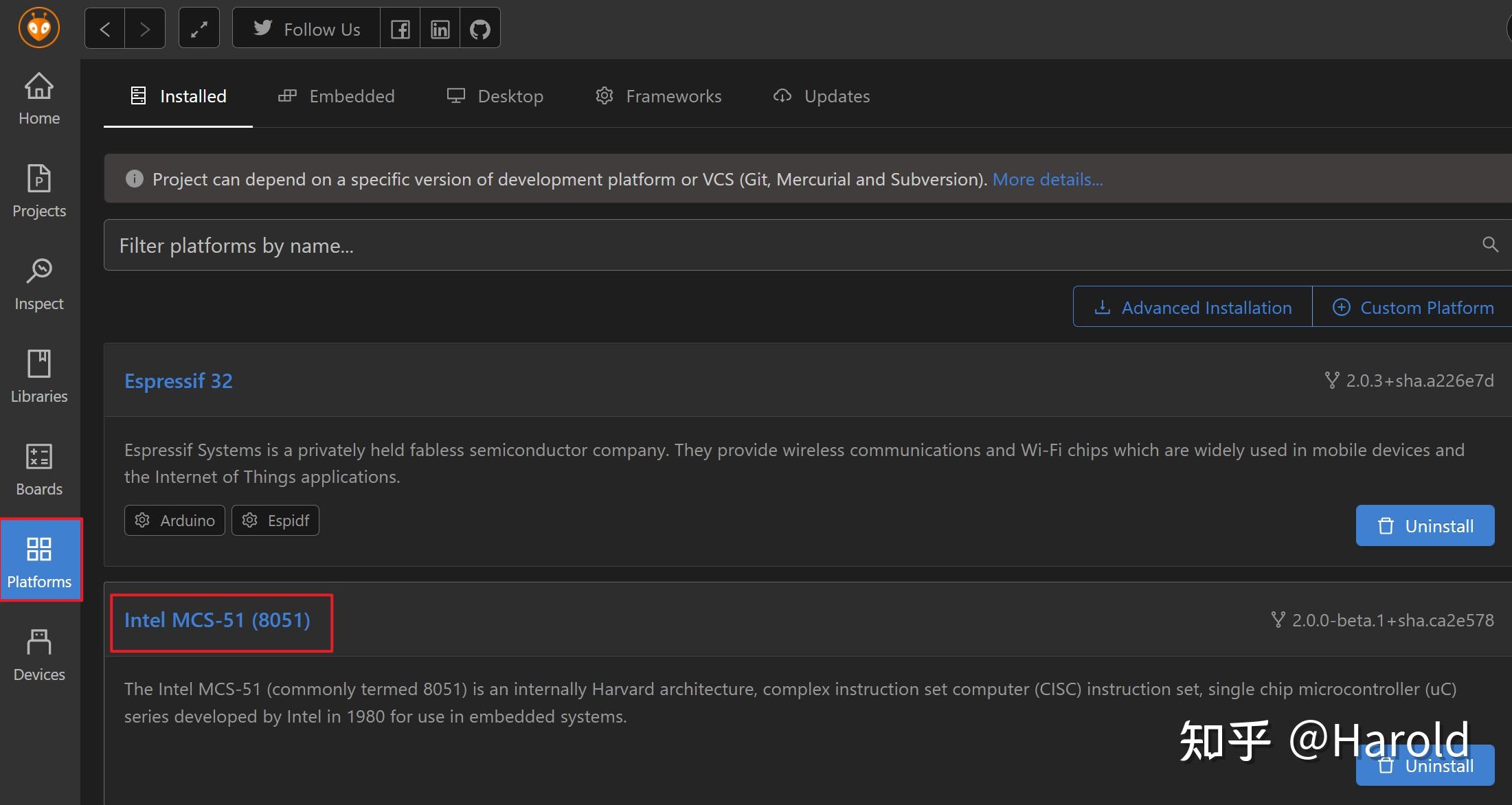Select the Espidf framework tag
The width and height of the screenshot is (1512, 805).
275,520
